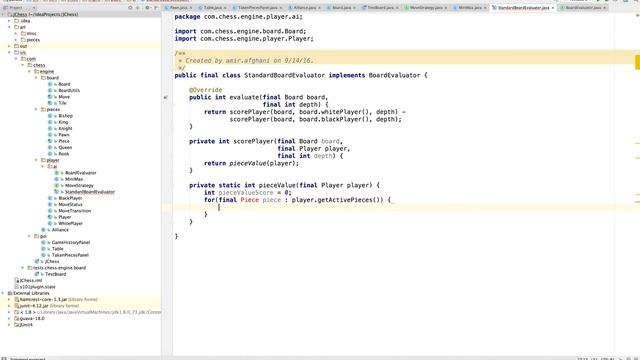Click the collapse-all icon in Project panel header
Image resolution: width=640 pixels, height=360 pixels.
tap(138, 8)
